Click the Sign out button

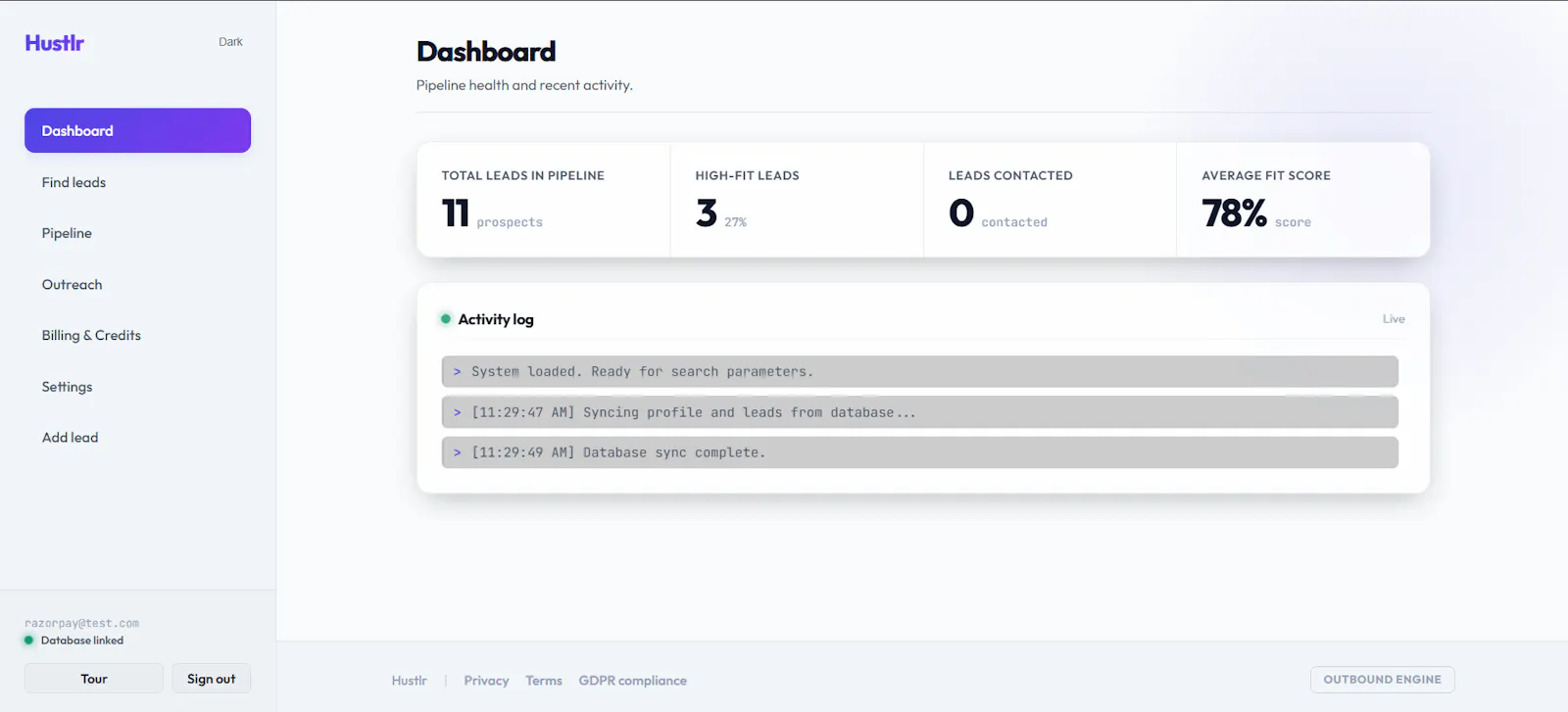[212, 679]
